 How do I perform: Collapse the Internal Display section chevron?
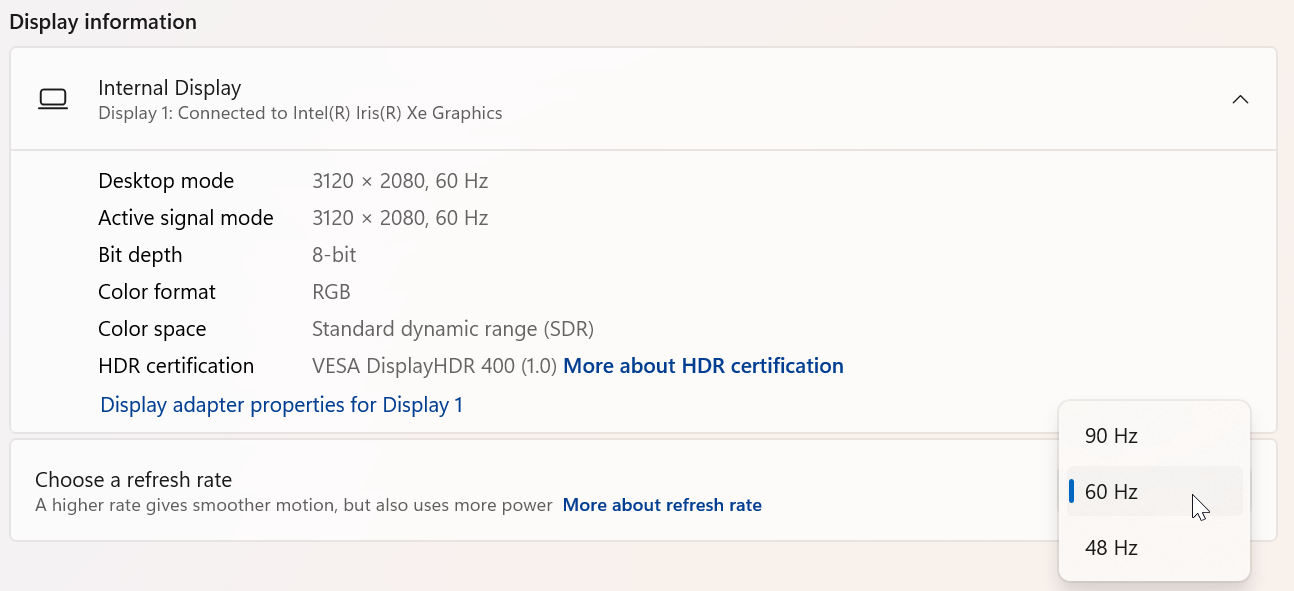click(1240, 99)
